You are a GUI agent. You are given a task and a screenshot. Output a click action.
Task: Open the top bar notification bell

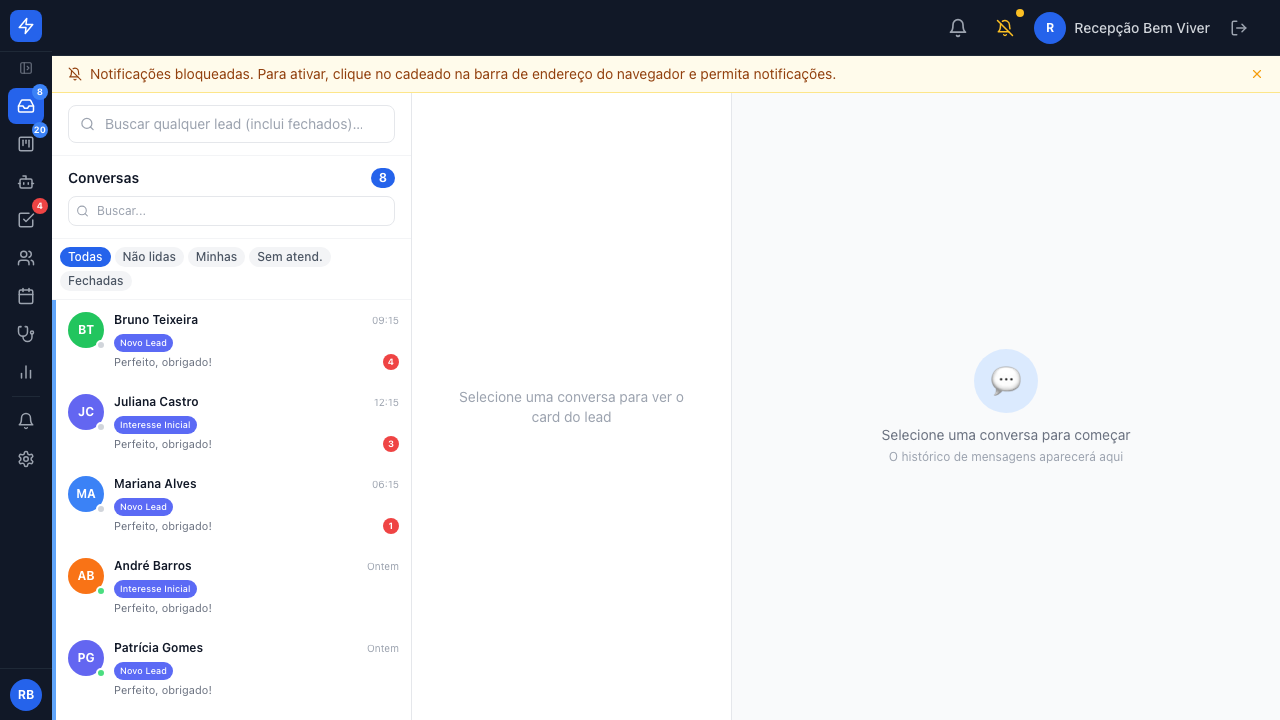tap(958, 28)
